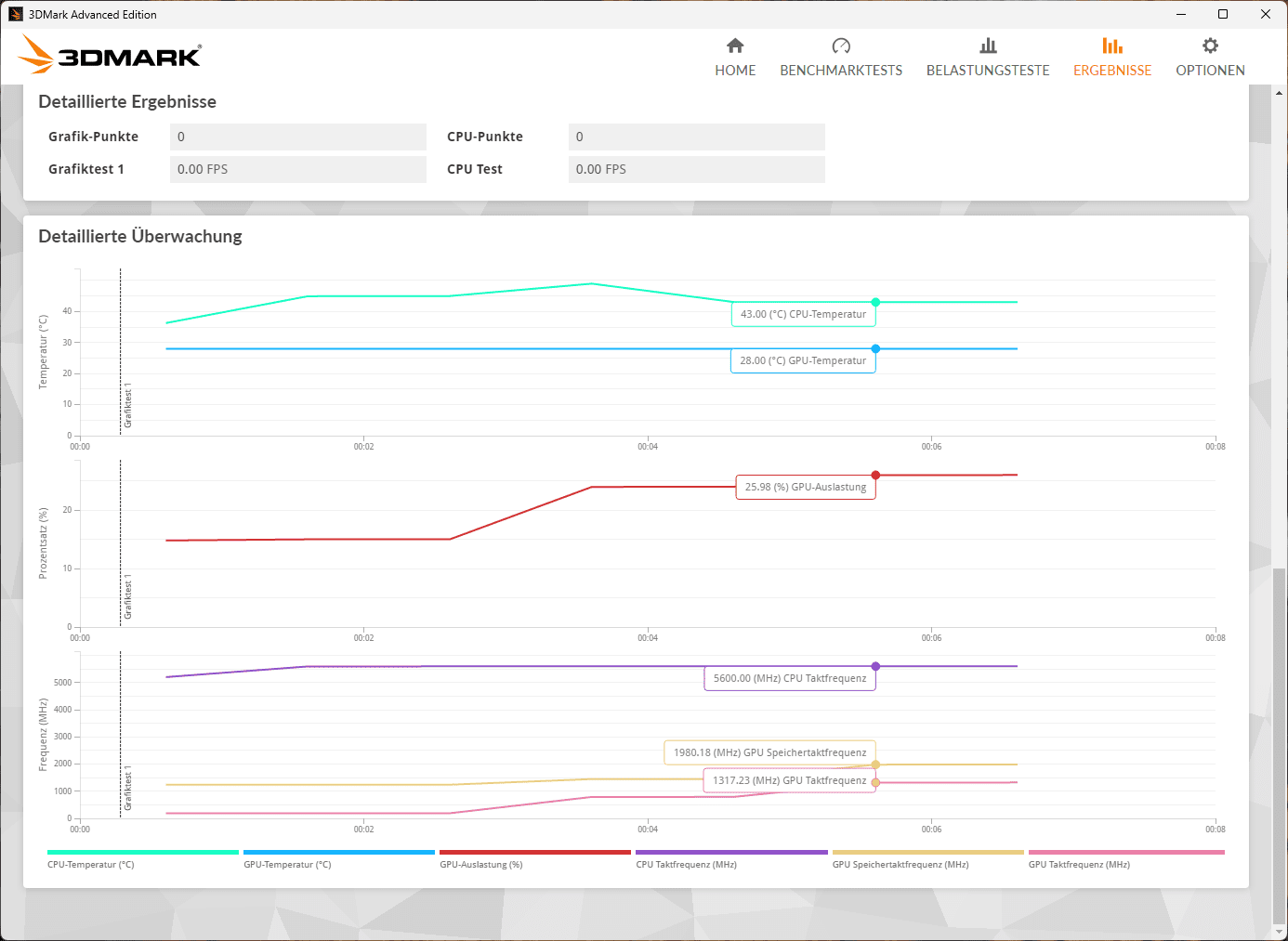The width and height of the screenshot is (1288, 941).
Task: Click the Frequenz (MHz) axis label
Action: point(43,735)
